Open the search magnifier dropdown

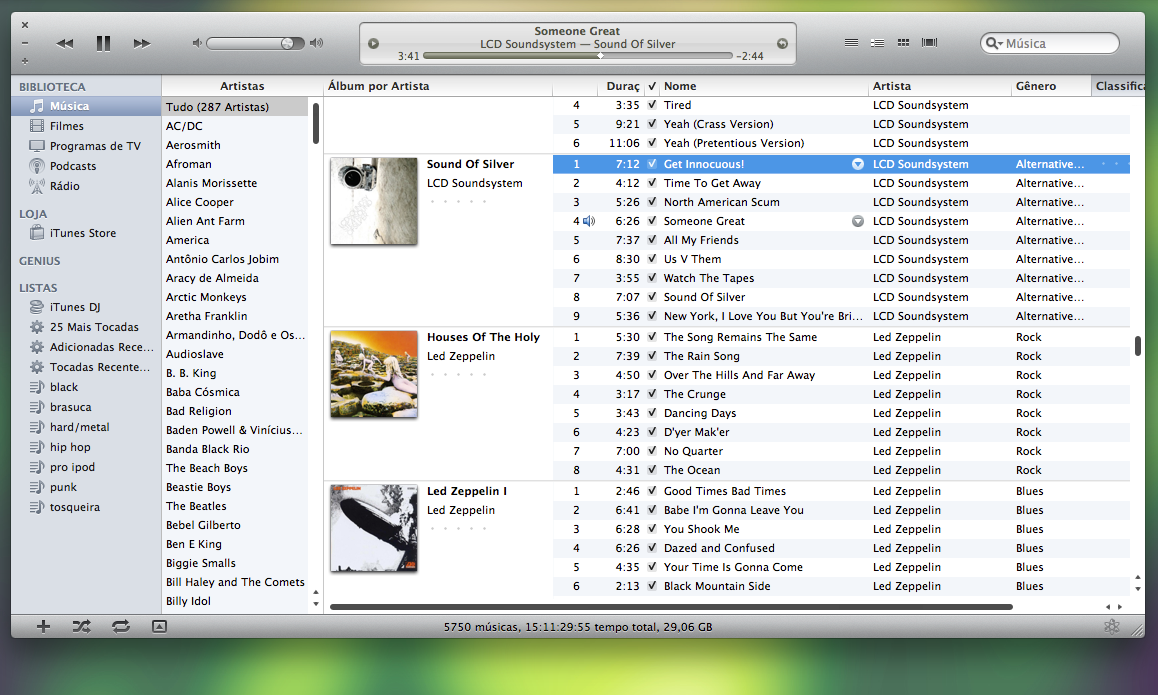click(995, 44)
